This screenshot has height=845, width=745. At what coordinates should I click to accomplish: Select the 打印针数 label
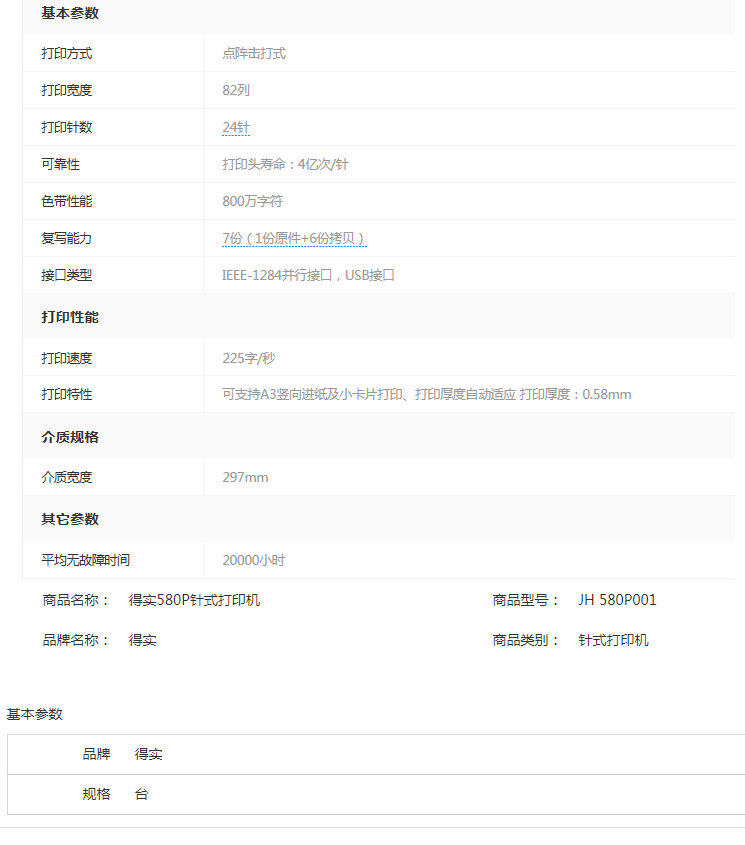coord(67,127)
